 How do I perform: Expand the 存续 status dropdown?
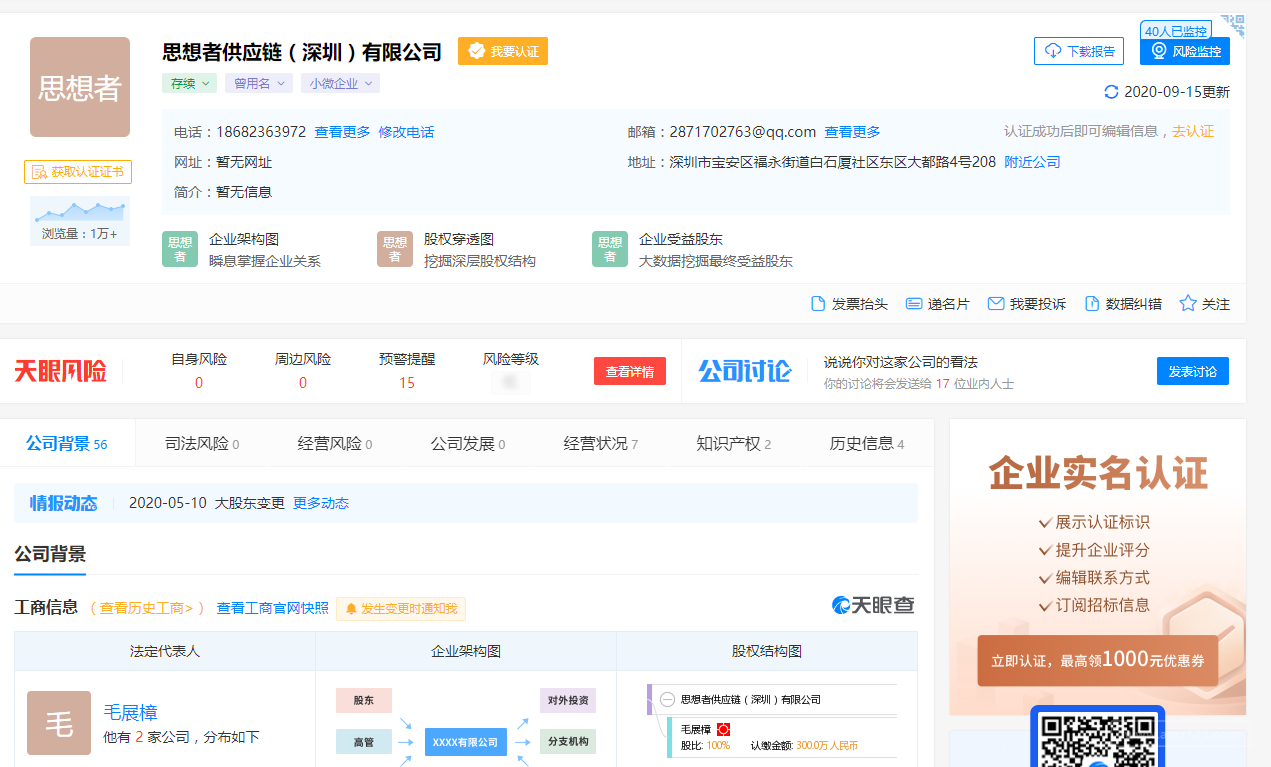(x=190, y=84)
